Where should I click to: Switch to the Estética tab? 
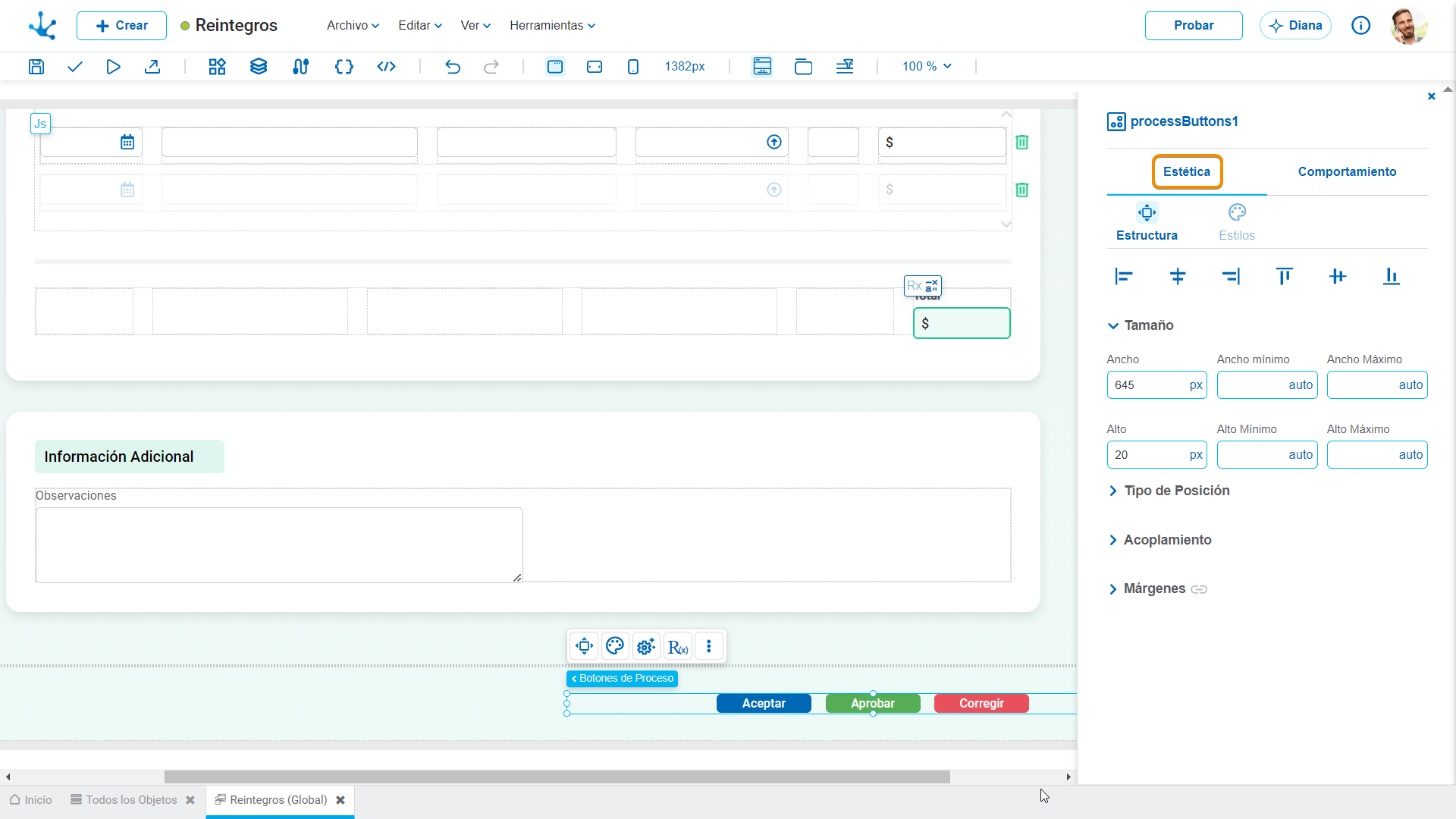click(1187, 172)
